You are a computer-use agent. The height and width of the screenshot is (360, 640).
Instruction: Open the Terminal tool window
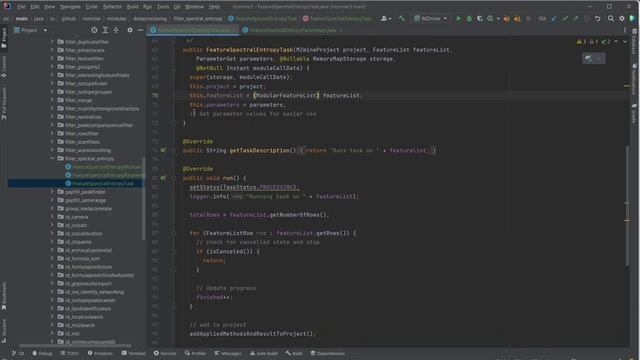click(x=133, y=353)
